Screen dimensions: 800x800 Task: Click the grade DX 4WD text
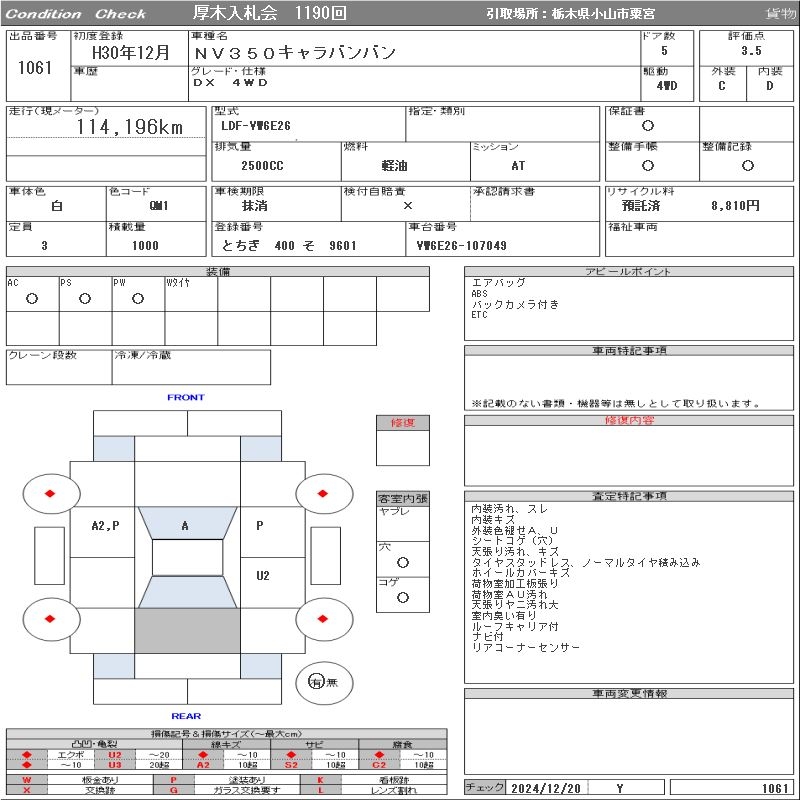tap(230, 83)
